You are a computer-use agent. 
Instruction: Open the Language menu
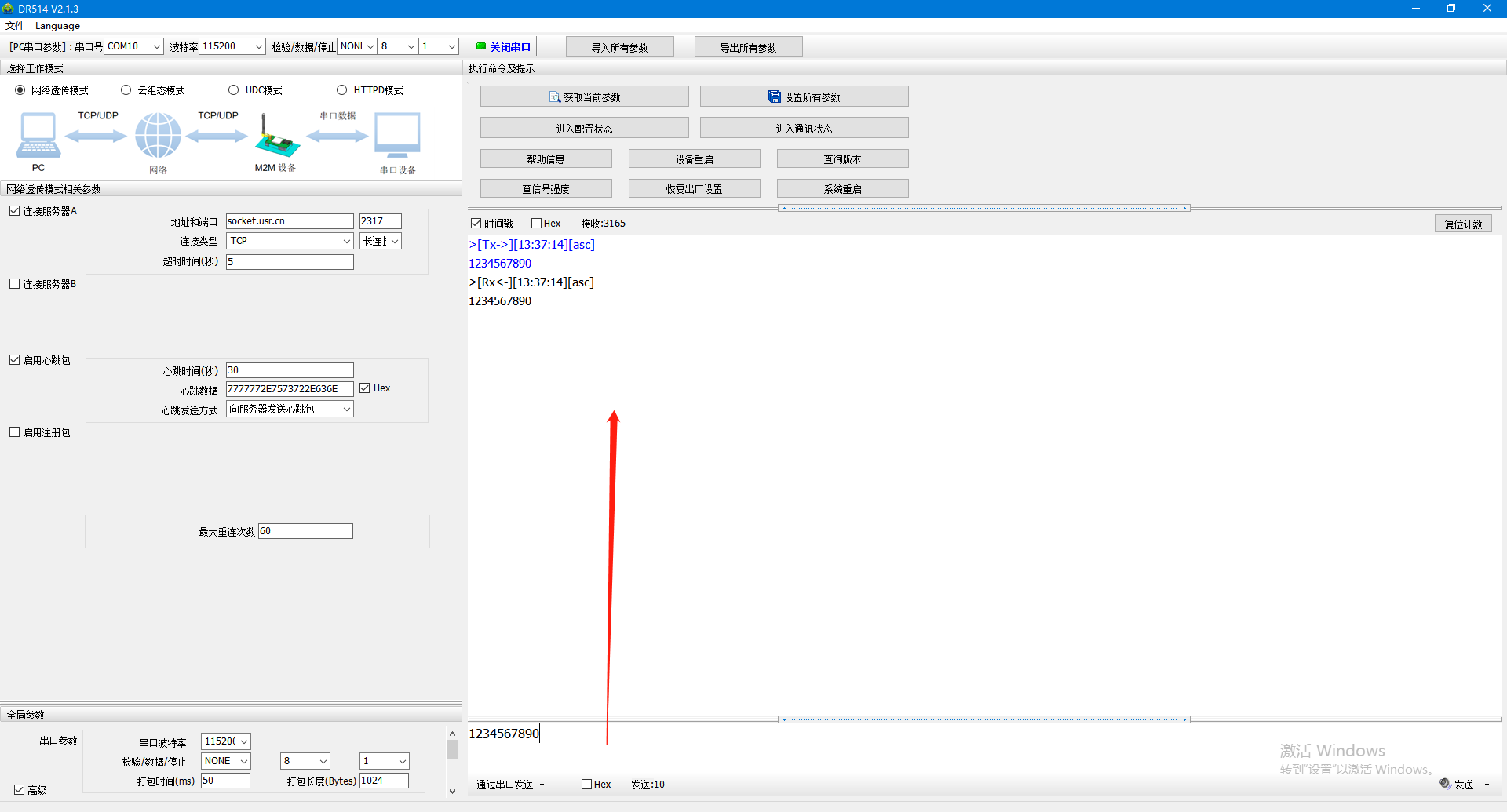57,26
